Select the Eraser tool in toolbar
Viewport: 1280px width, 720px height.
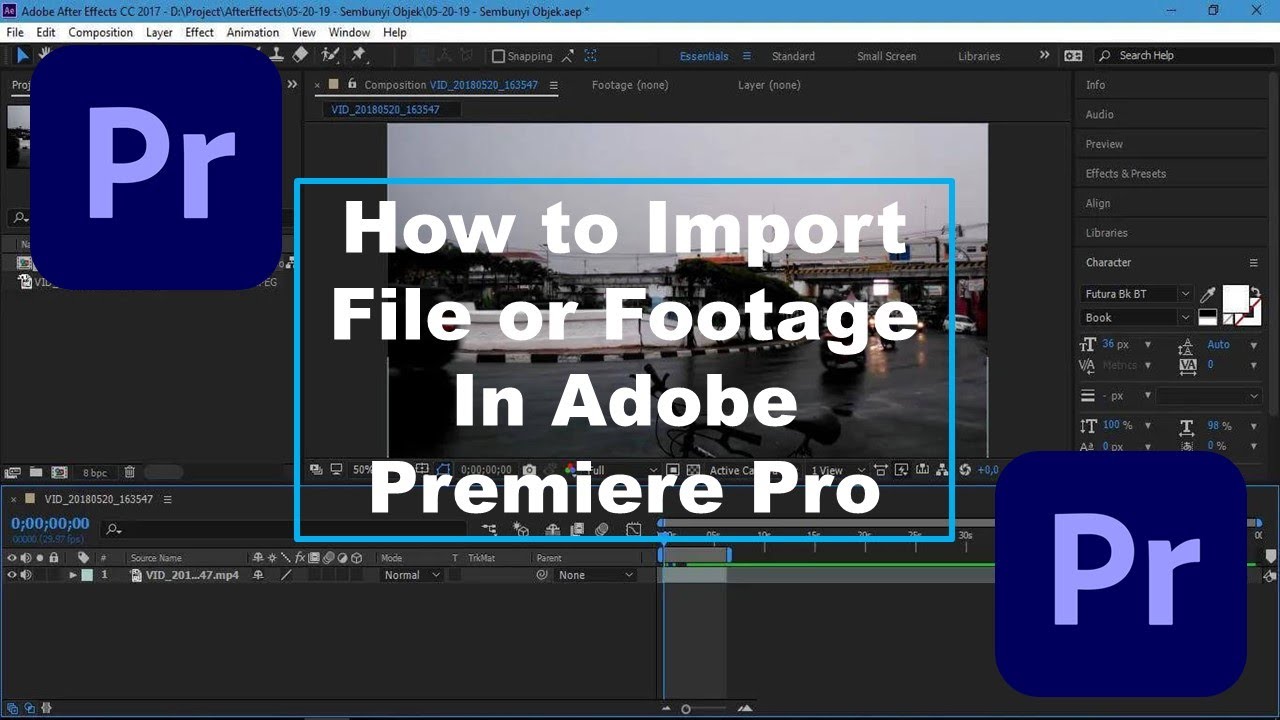(300, 56)
